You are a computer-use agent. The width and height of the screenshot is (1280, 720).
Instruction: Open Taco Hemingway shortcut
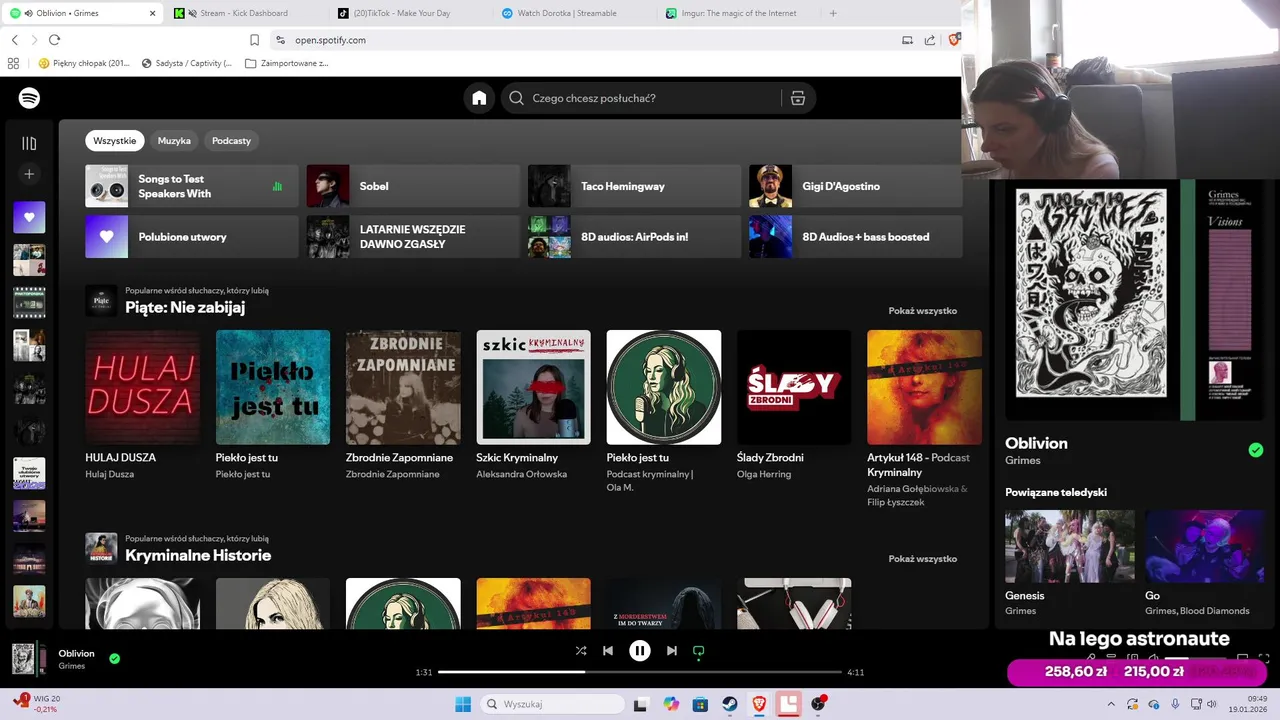[x=634, y=186]
